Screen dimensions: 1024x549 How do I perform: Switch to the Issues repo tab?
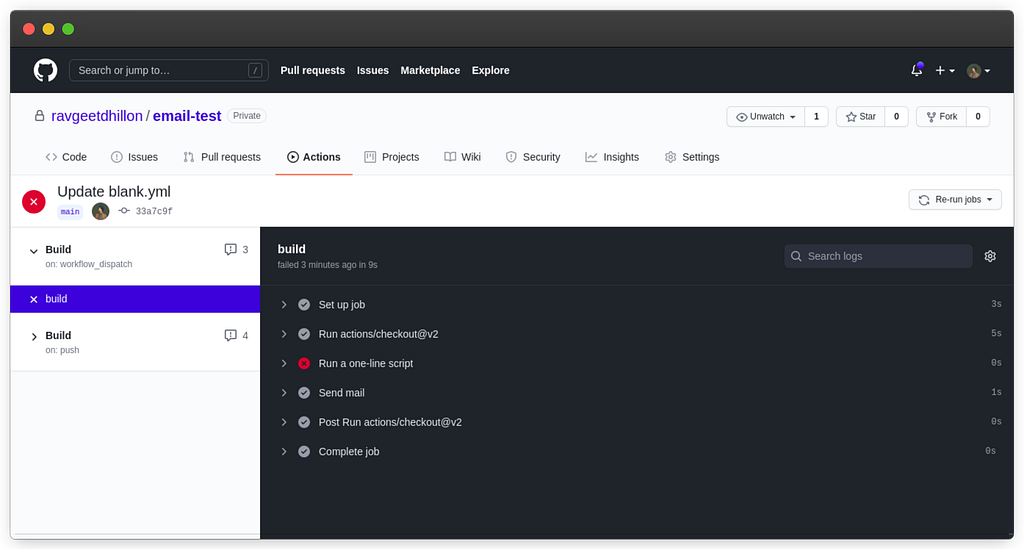point(135,157)
